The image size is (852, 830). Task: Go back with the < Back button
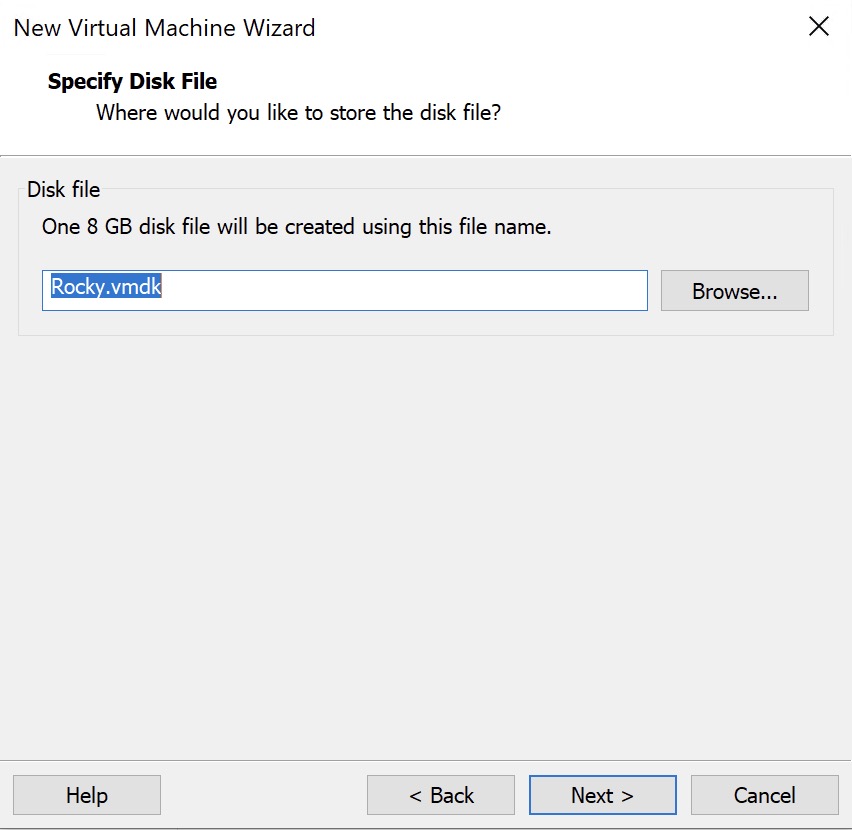[x=441, y=795]
